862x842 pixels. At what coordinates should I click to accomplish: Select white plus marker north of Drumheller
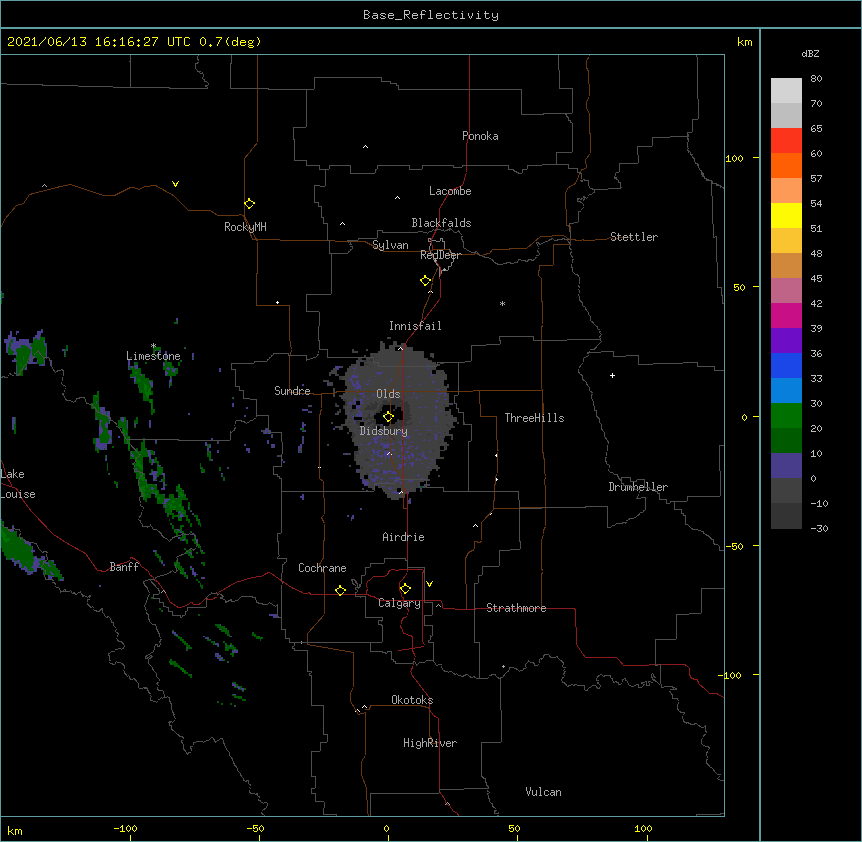point(612,375)
